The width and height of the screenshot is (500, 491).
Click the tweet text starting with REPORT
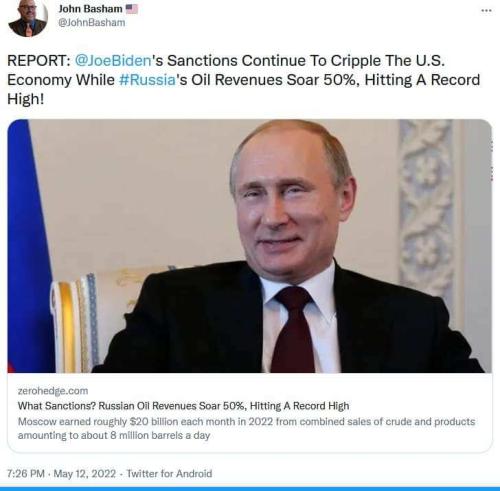click(244, 80)
